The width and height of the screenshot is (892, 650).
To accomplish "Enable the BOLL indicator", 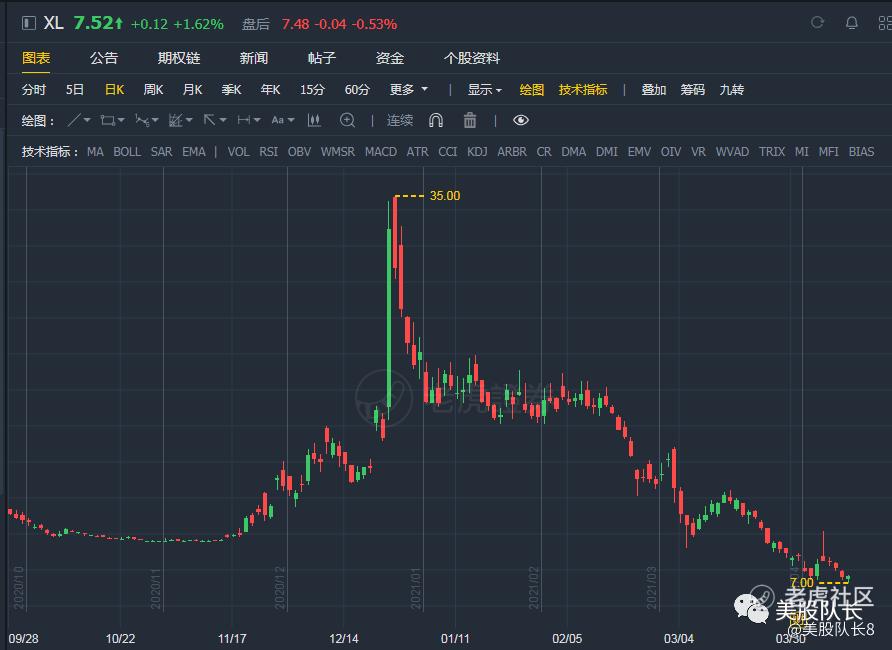I will click(x=127, y=152).
